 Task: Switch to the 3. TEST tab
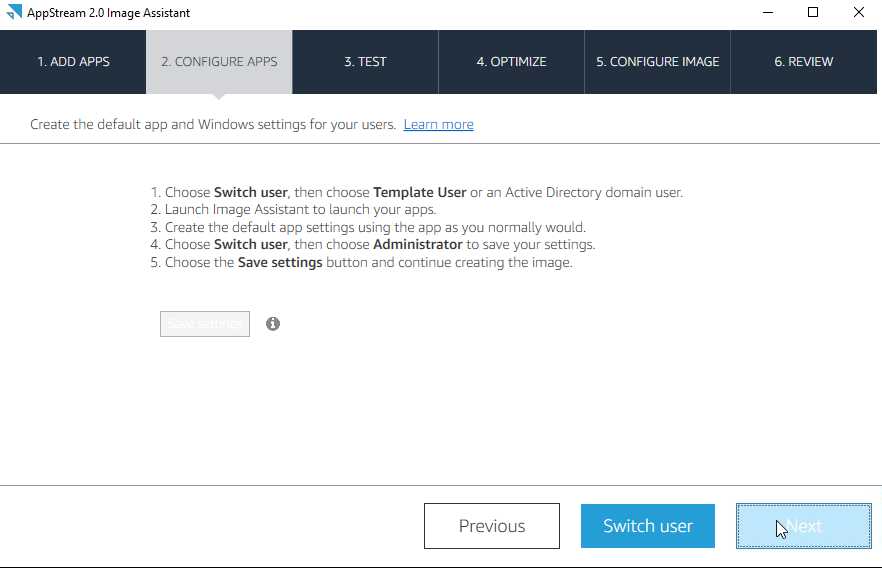[366, 62]
